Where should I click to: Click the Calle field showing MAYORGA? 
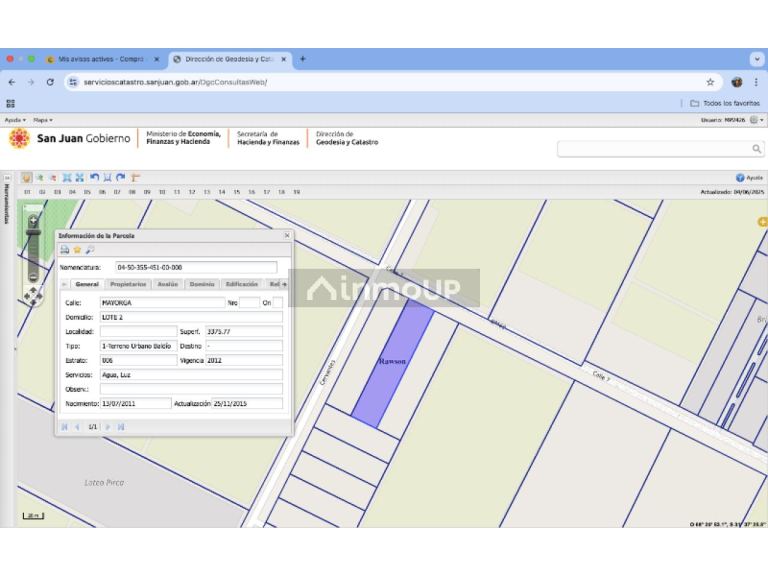[x=162, y=303]
